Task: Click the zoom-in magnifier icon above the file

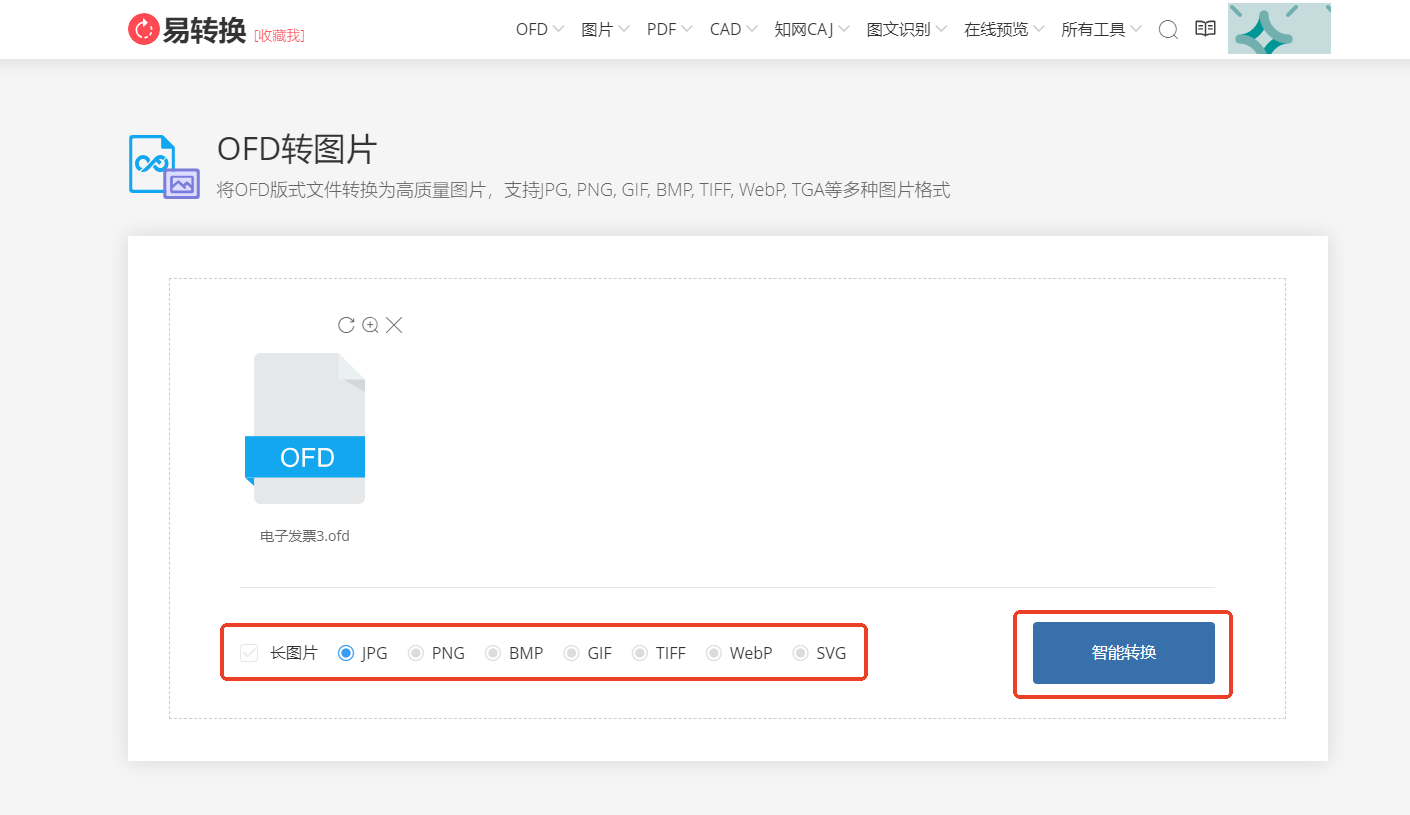Action: pyautogui.click(x=369, y=324)
